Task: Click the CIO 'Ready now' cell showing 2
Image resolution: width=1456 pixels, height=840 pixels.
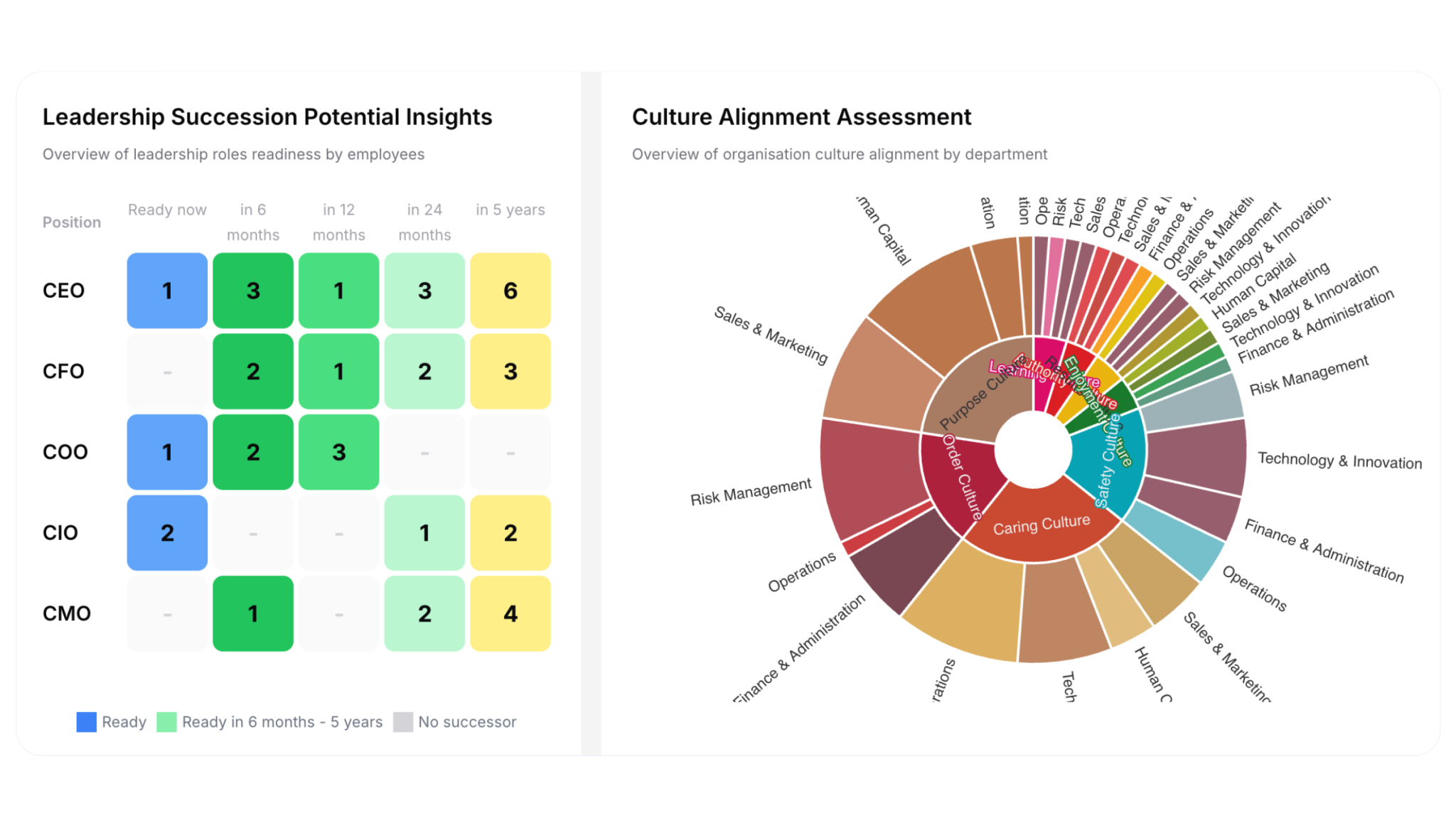Action: (x=167, y=533)
